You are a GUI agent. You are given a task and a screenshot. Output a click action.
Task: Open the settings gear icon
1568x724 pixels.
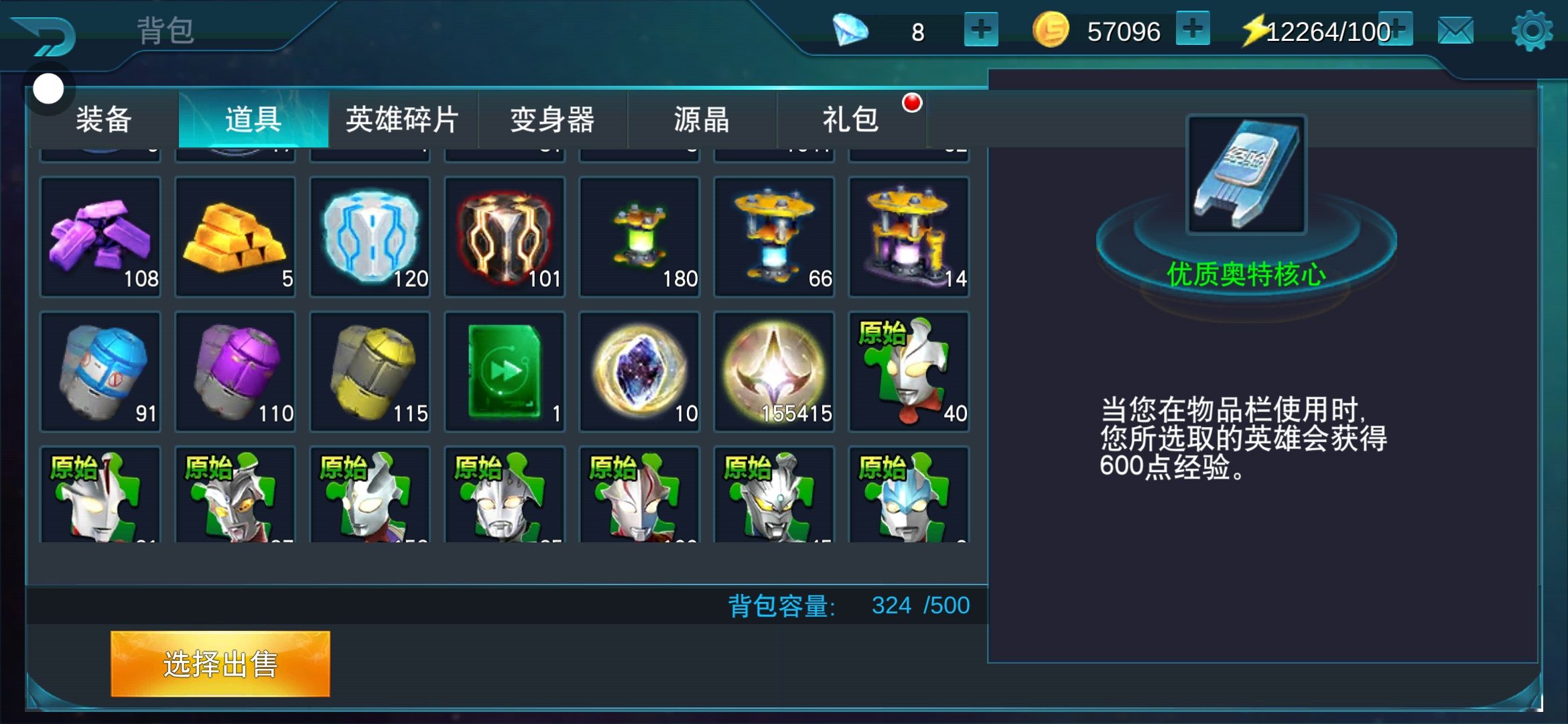1532,31
